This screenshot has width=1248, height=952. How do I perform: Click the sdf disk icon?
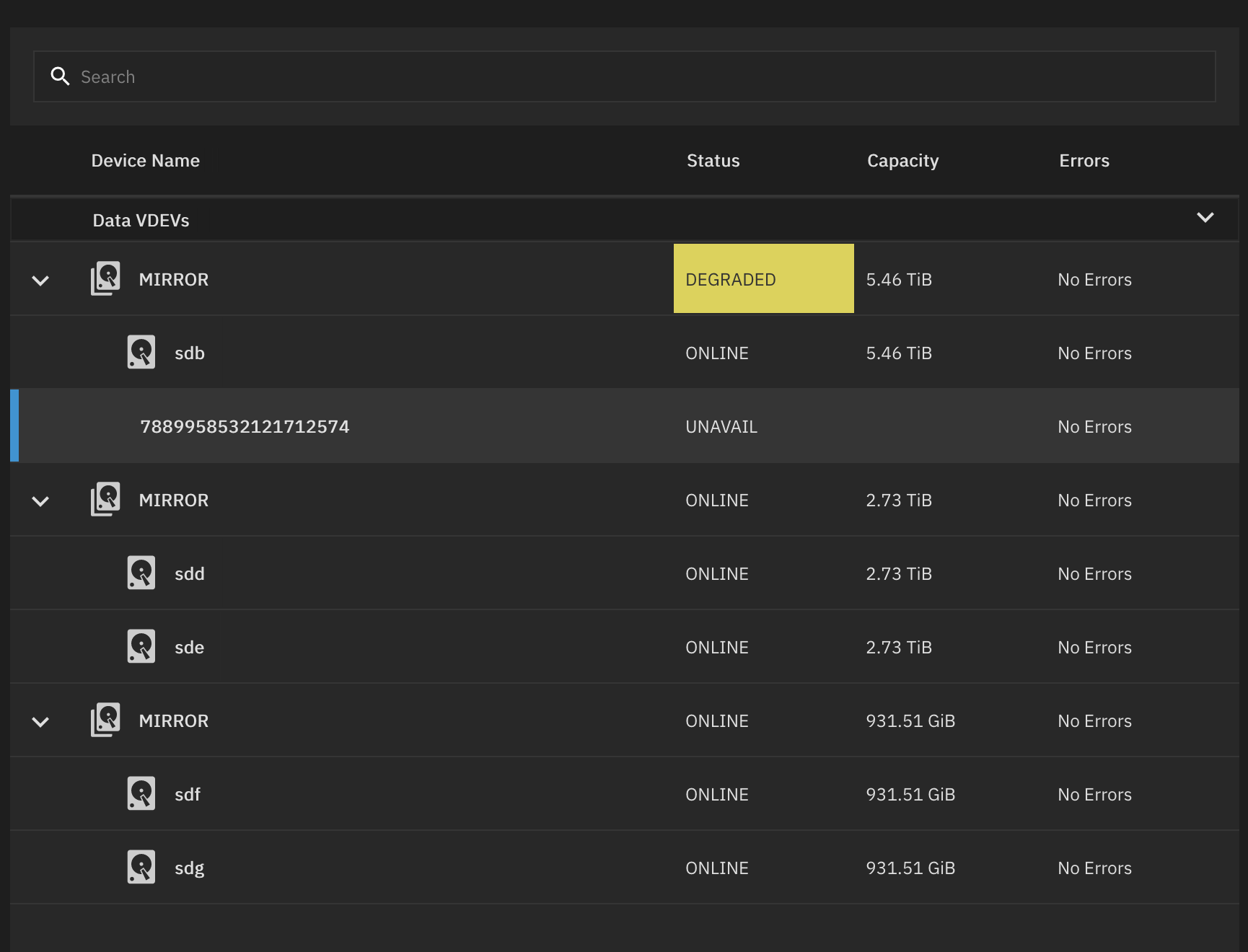(x=141, y=794)
